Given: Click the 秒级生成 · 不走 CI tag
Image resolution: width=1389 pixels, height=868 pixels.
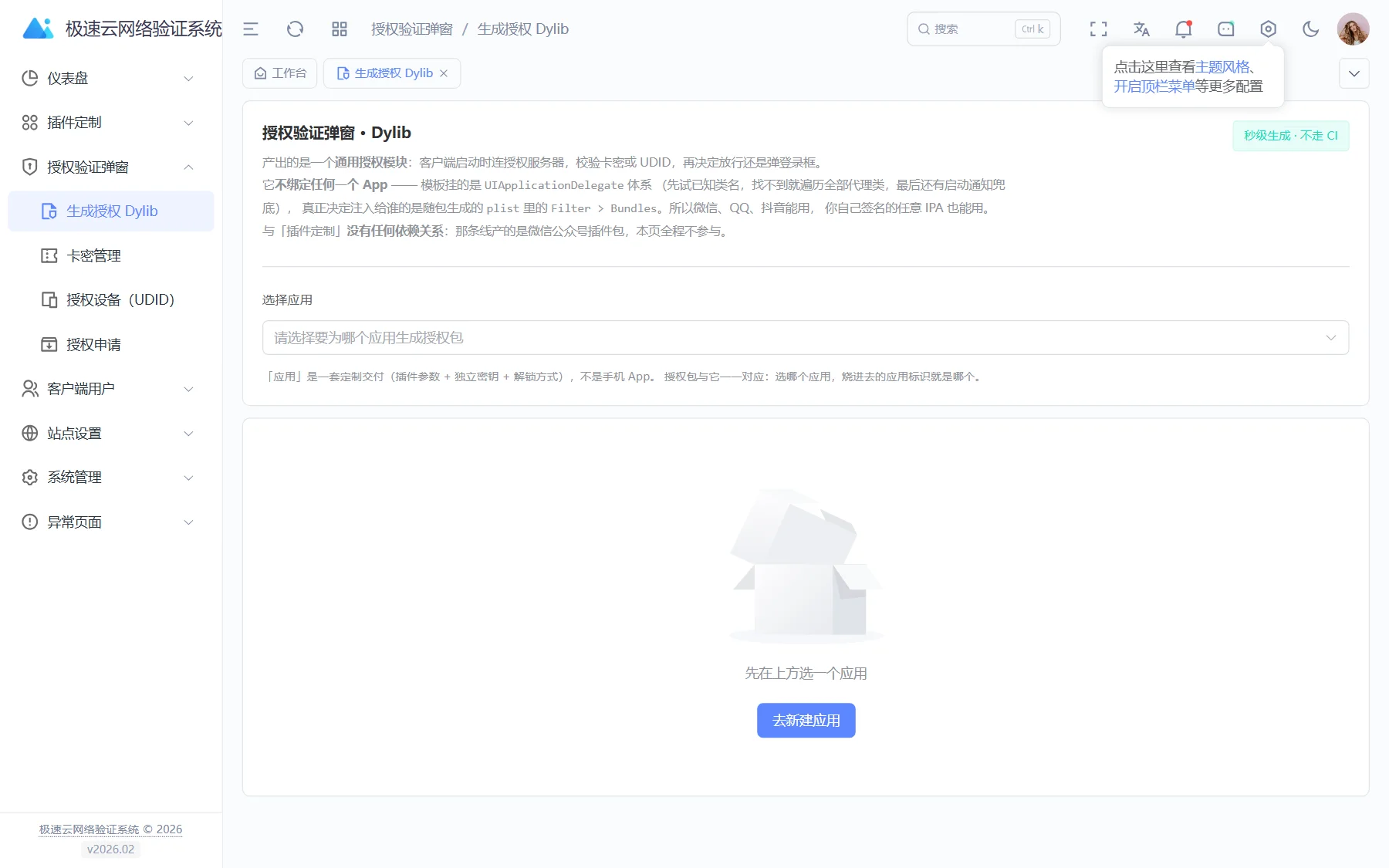Looking at the screenshot, I should coord(1290,136).
